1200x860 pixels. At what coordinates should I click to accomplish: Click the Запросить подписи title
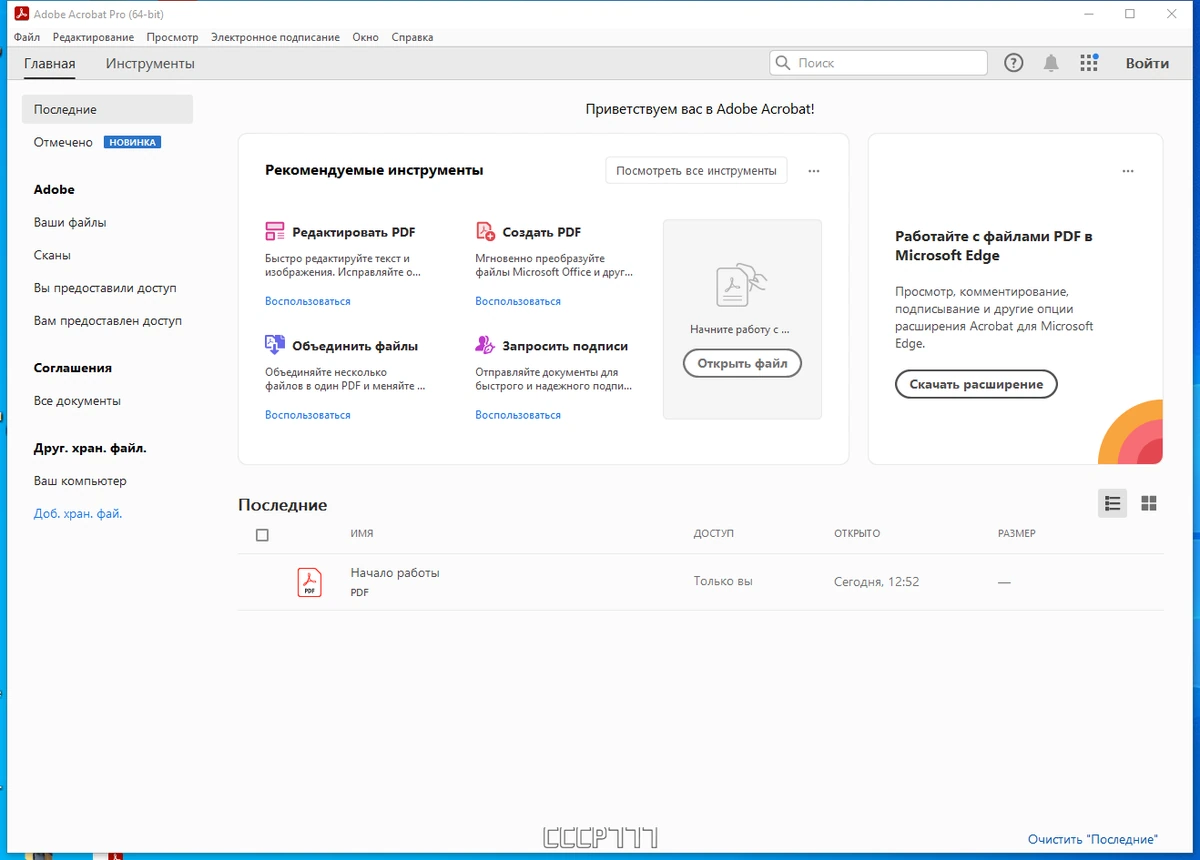coord(565,346)
